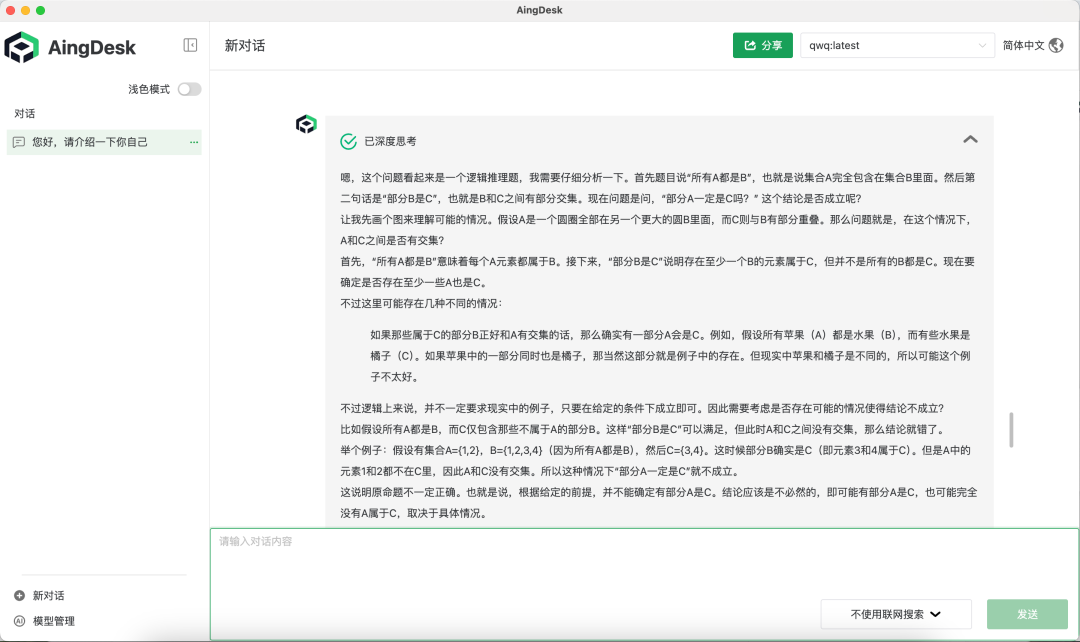Viewport: 1080px width, 642px height.
Task: Click the chat area vertical scrollbar thumb
Action: (1011, 430)
